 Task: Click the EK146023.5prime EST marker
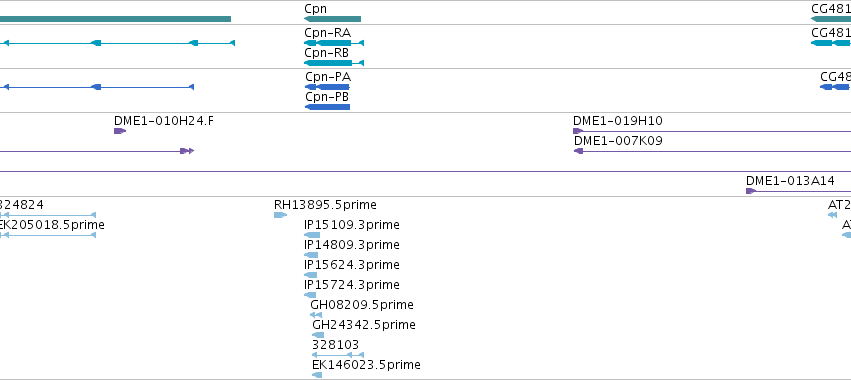pos(317,375)
